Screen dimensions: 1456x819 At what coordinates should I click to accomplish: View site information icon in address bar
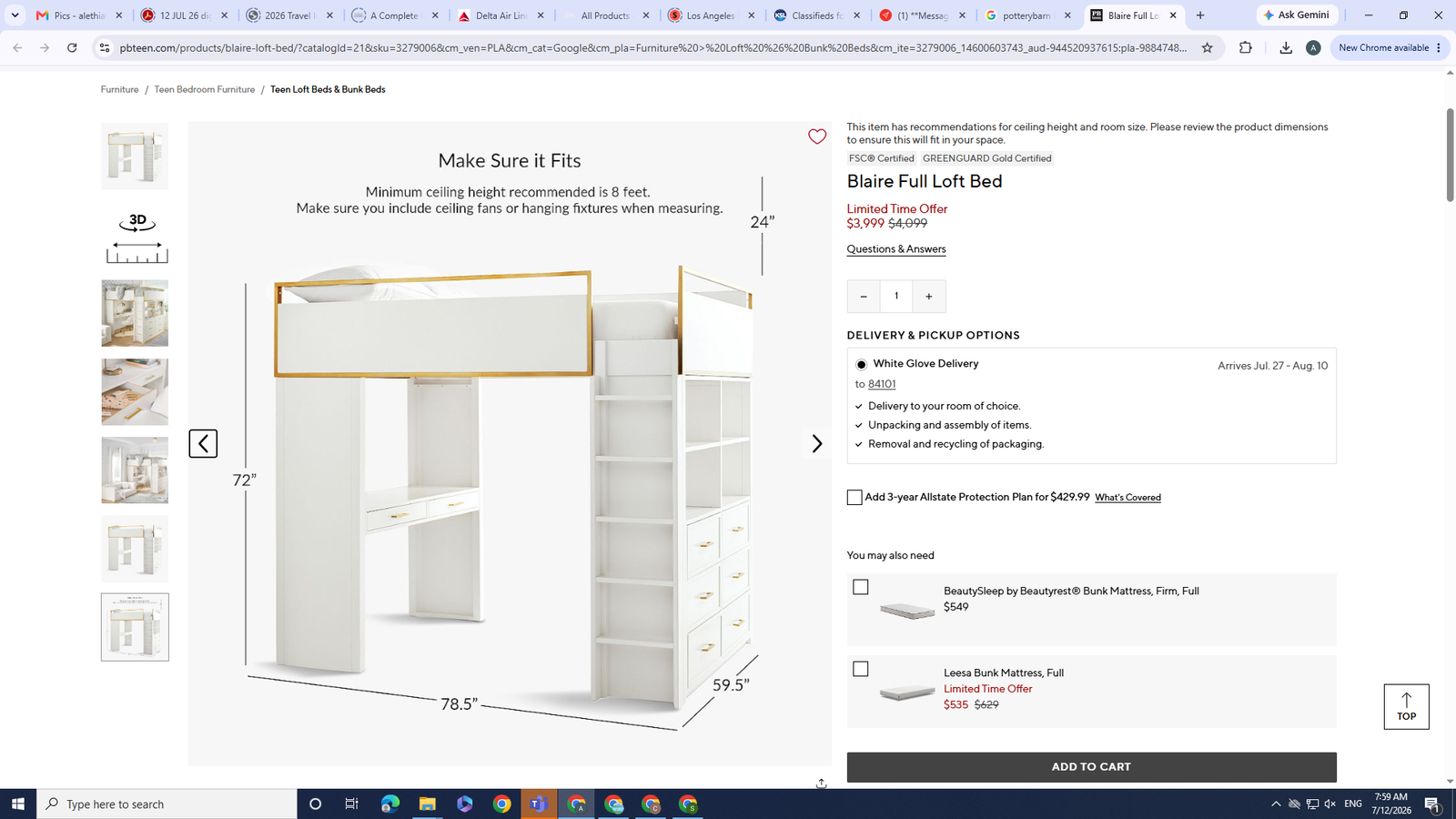click(105, 47)
